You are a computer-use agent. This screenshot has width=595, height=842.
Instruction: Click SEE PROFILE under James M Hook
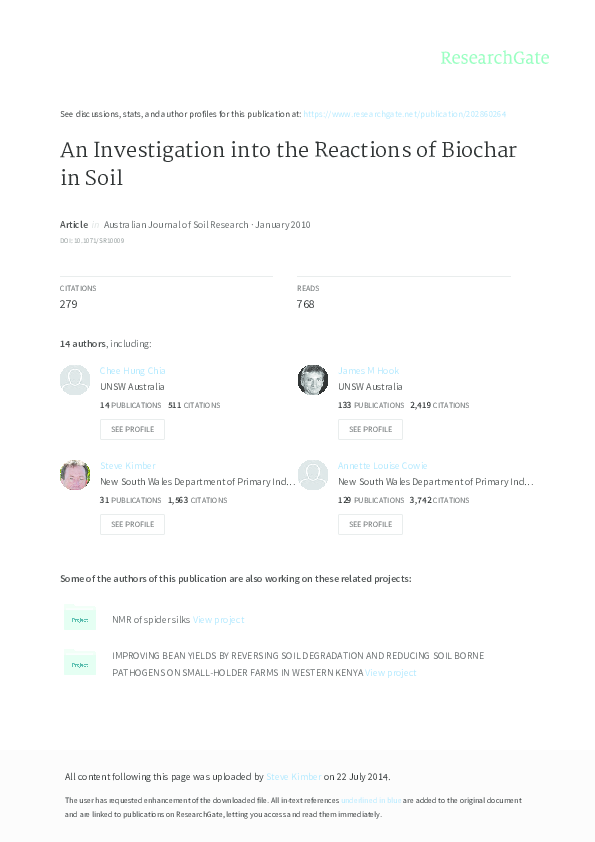click(x=370, y=429)
